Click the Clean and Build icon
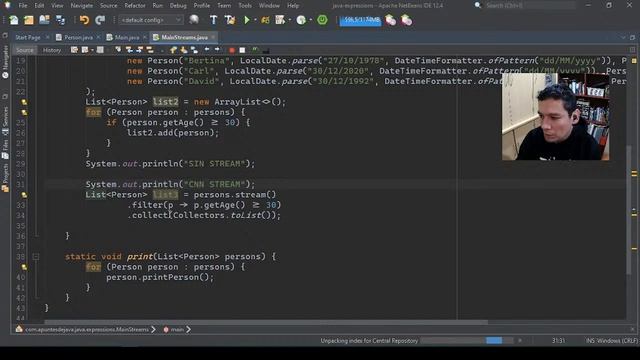The image size is (640, 360). [x=230, y=20]
